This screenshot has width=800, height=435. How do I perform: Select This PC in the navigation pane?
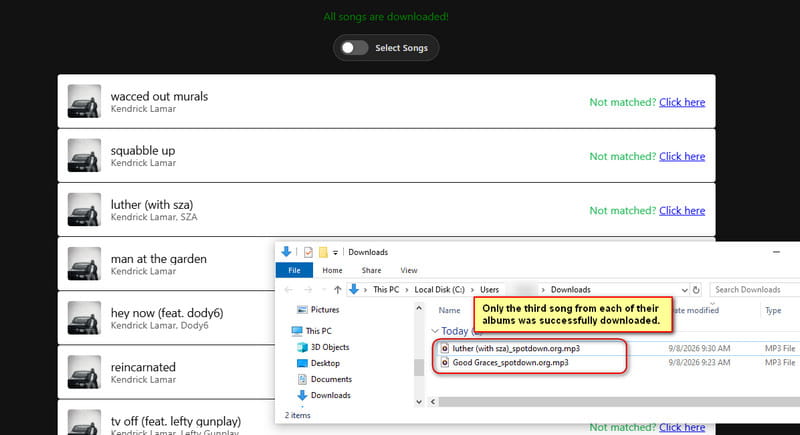(318, 331)
